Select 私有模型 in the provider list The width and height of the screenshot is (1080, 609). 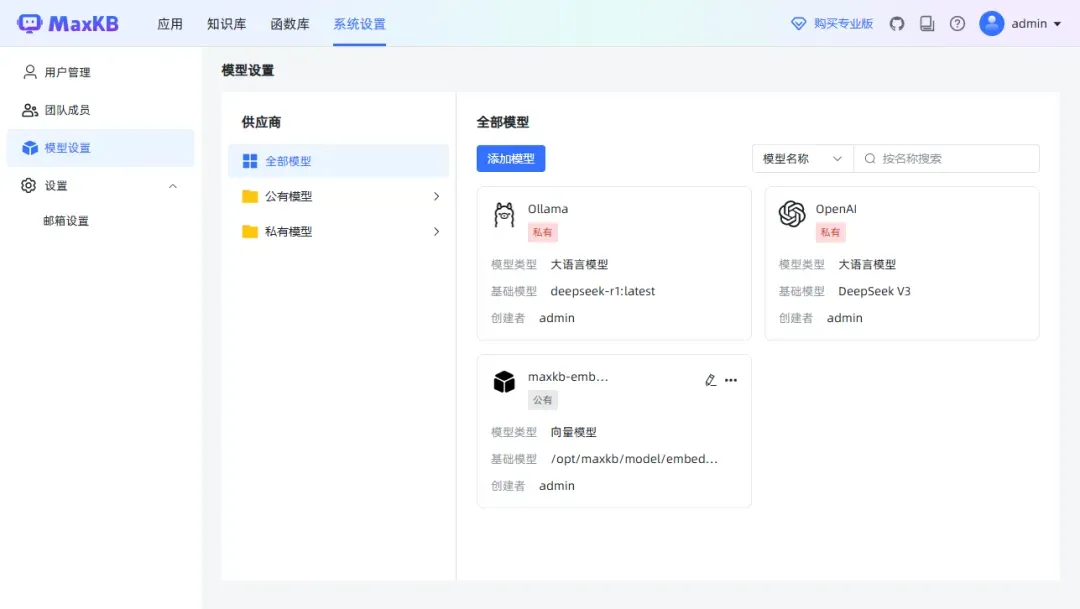(338, 231)
